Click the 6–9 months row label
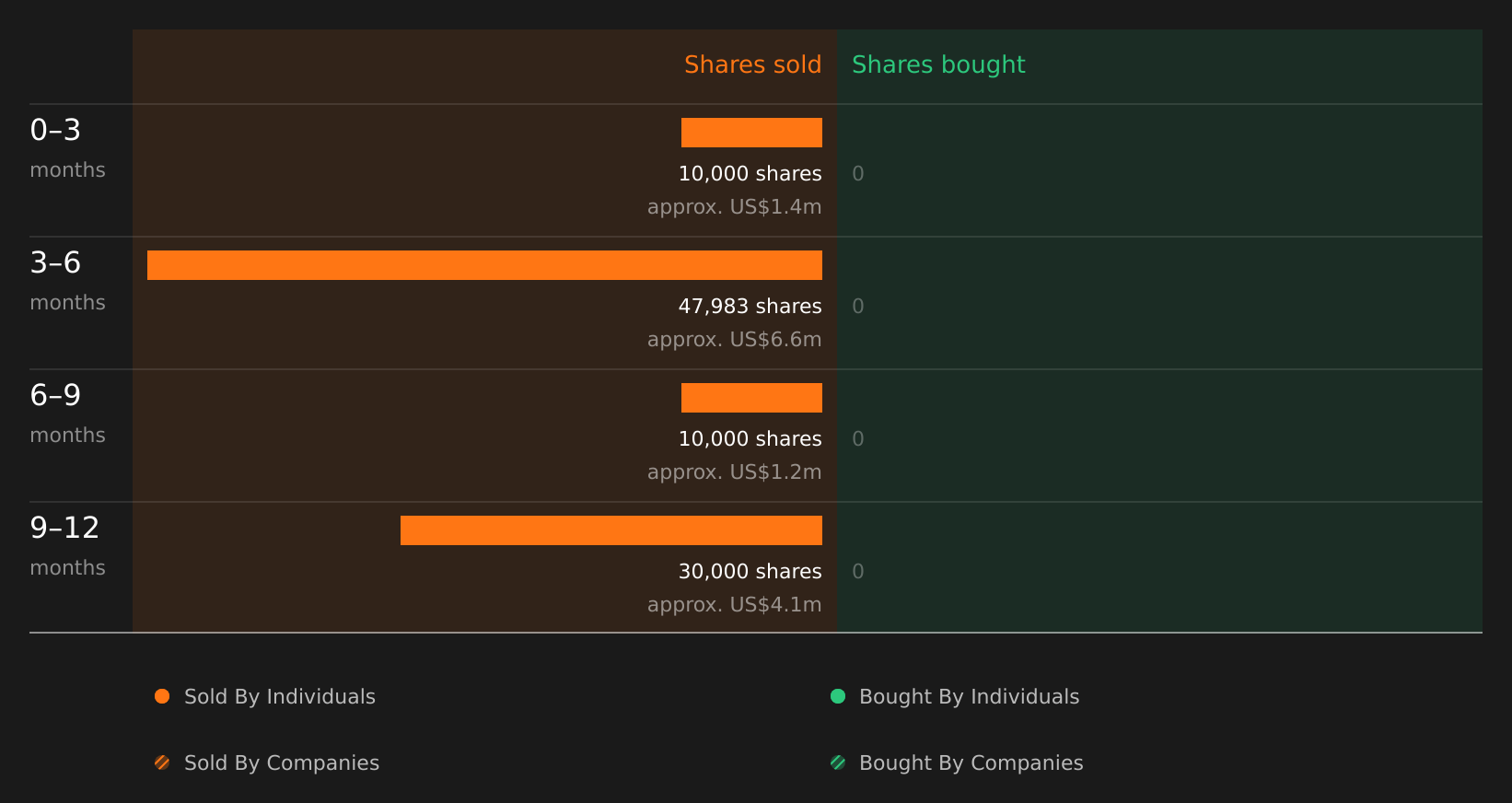Screen dimensions: 1512x803 pyautogui.click(x=67, y=413)
